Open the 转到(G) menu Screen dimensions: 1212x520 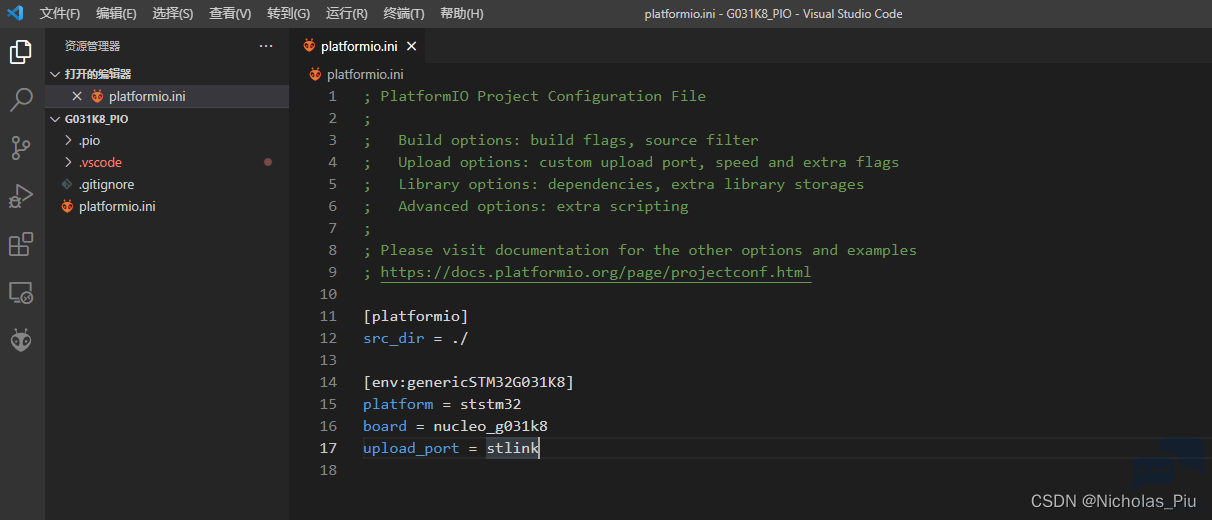(288, 14)
